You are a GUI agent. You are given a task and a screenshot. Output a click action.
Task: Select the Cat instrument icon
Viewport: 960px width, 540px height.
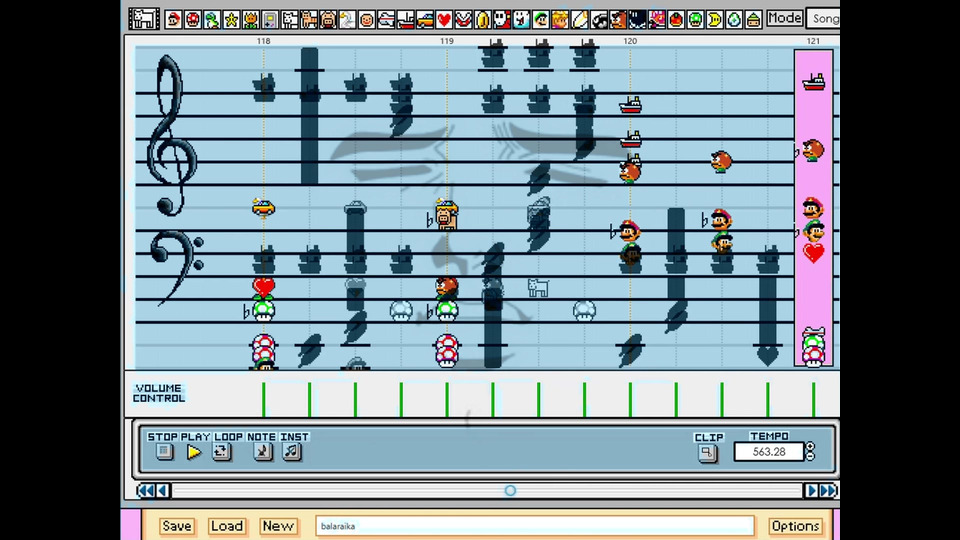(x=309, y=20)
